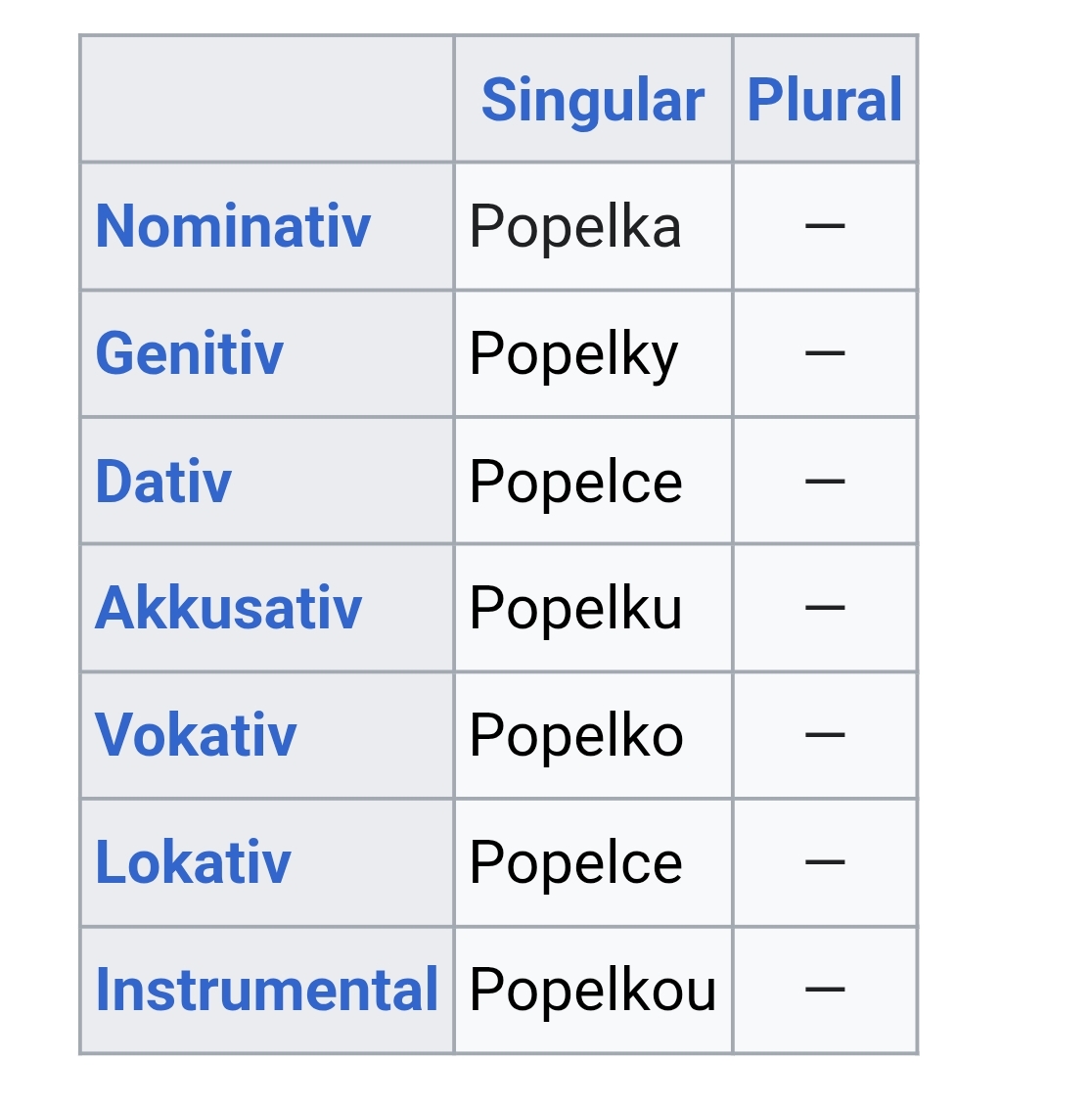The height and width of the screenshot is (1108, 1092).
Task: Click the empty top-left header cell
Action: coord(266,99)
